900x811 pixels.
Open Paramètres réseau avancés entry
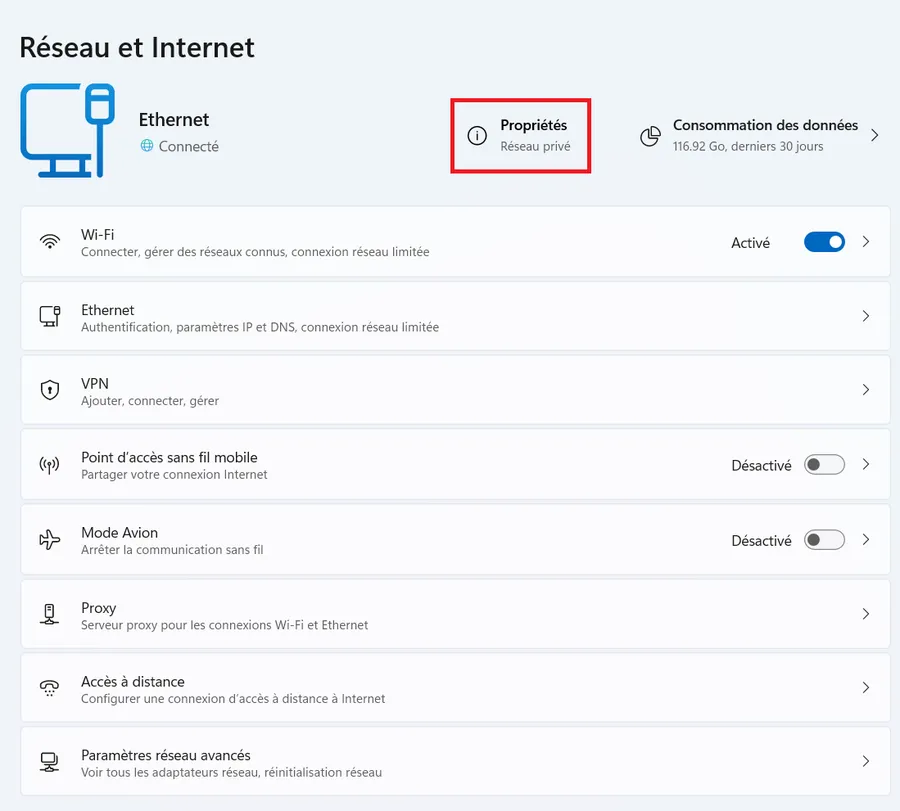455,762
